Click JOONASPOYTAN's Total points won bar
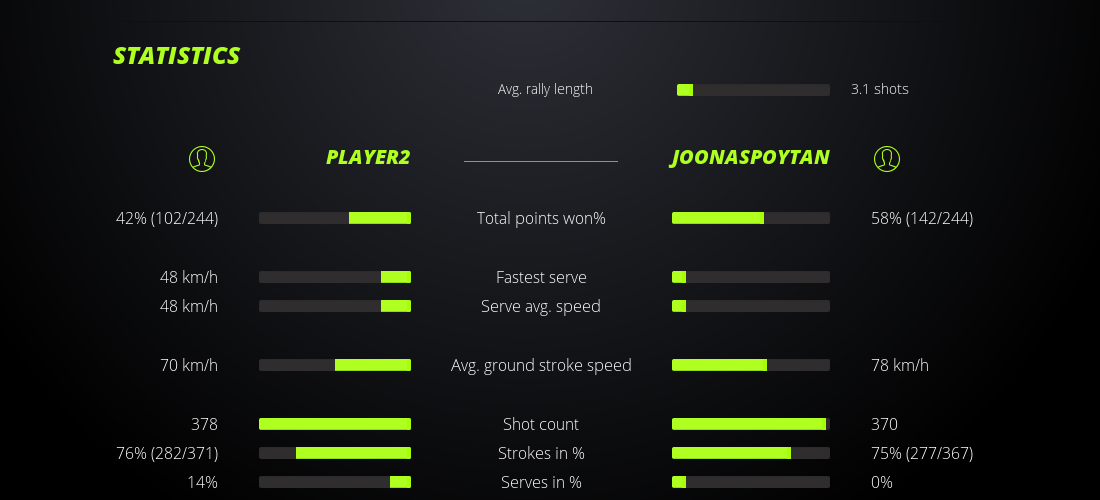1100x500 pixels. (x=750, y=218)
